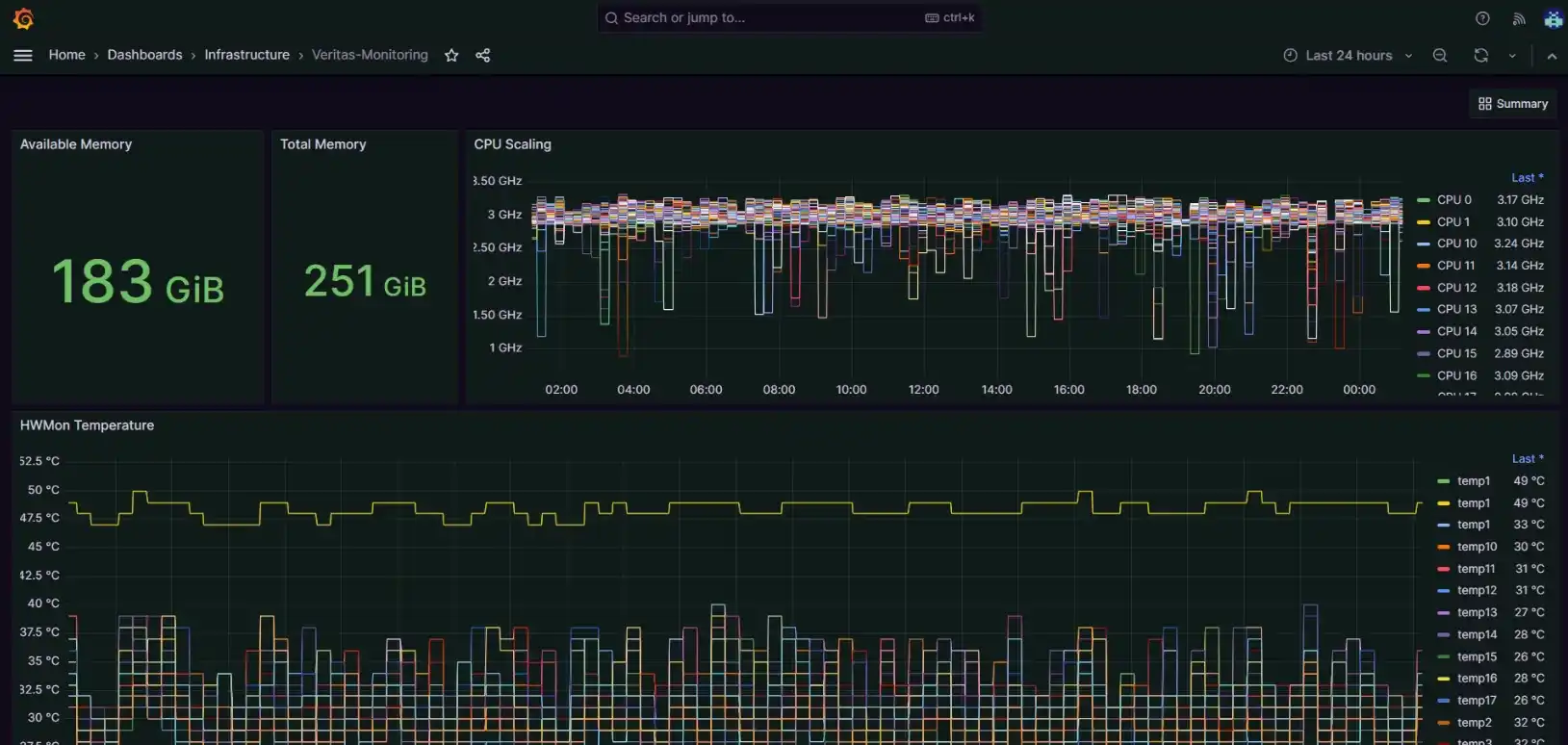Viewport: 1568px width, 745px height.
Task: Open the Total Memory panel title
Action: click(323, 144)
